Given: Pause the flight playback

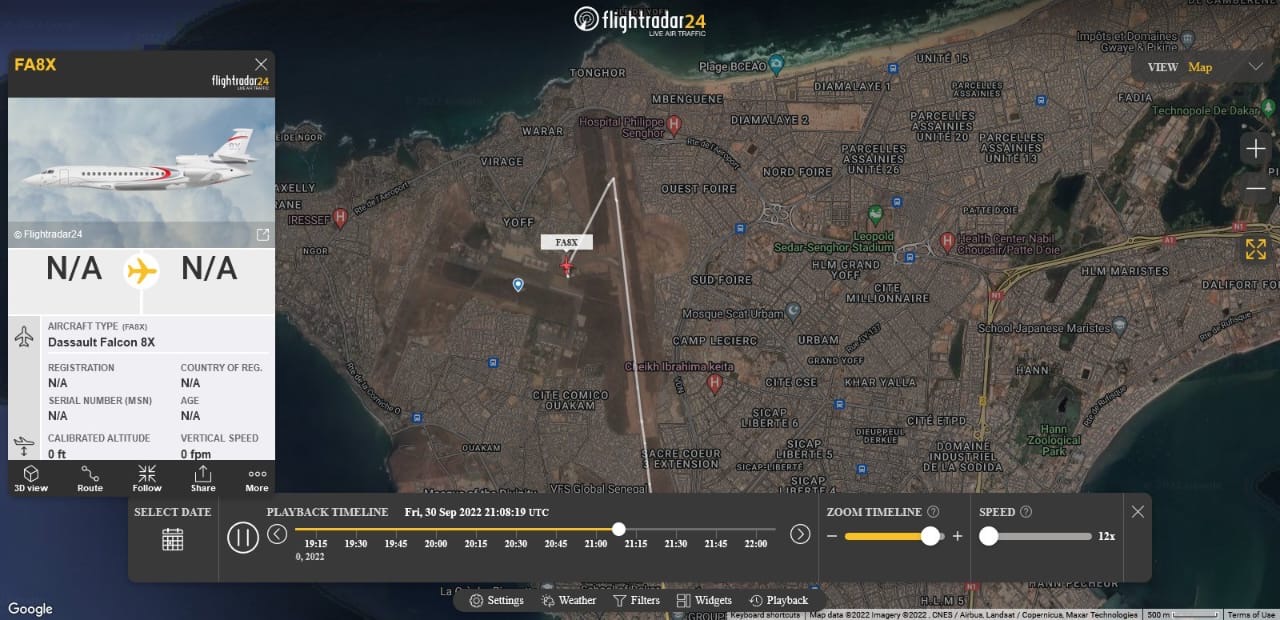Looking at the screenshot, I should pos(243,538).
